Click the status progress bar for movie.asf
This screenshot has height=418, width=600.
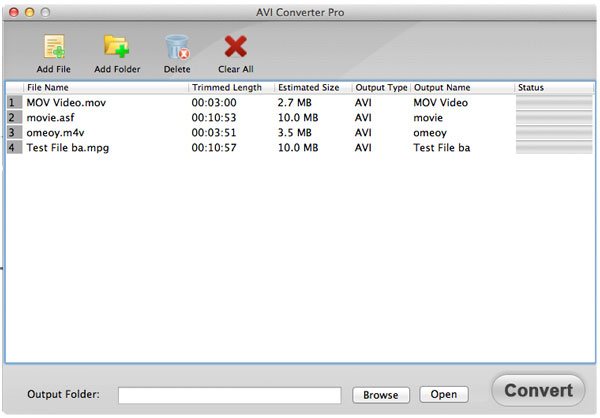click(x=554, y=118)
